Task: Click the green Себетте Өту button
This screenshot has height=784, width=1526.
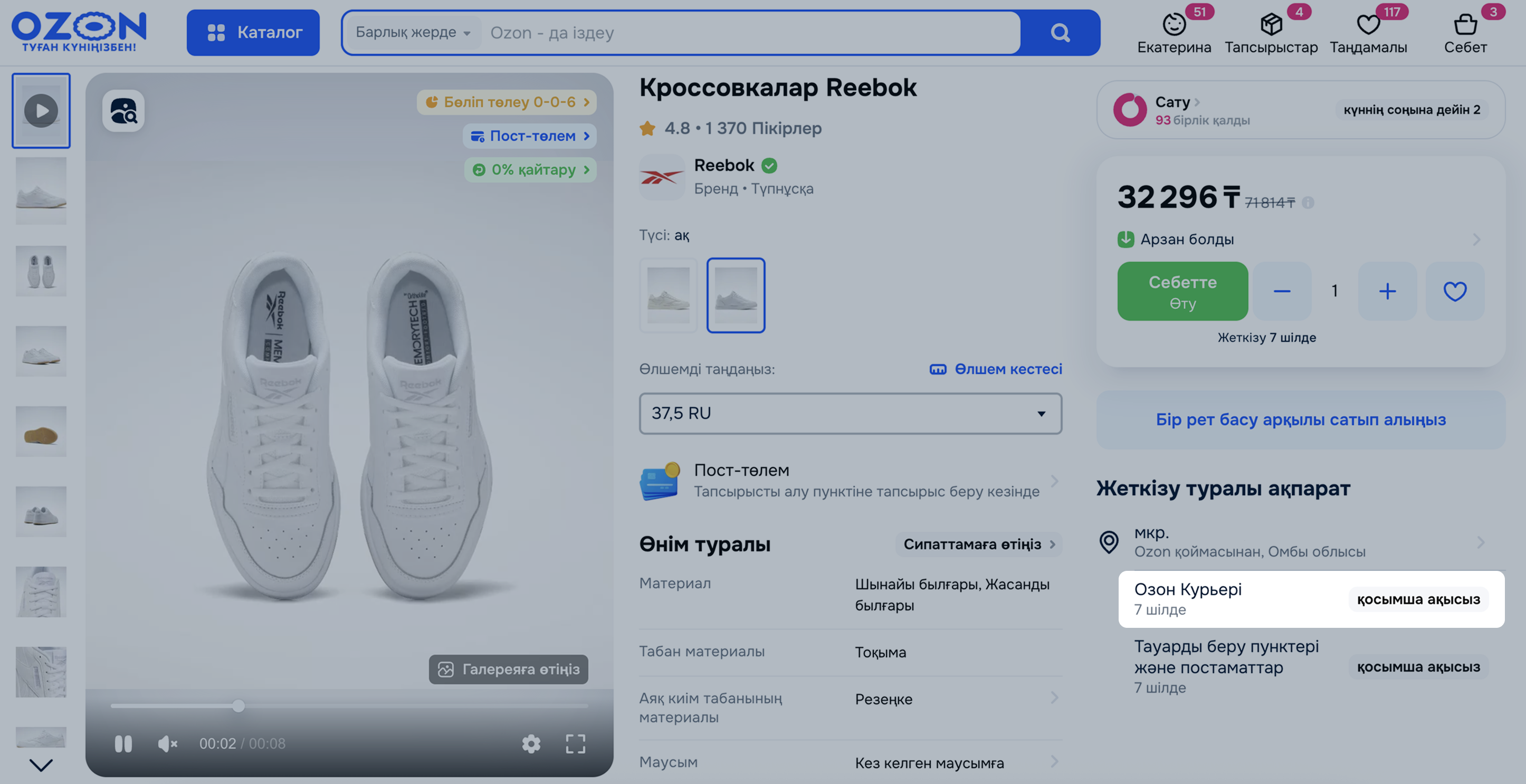Action: (x=1182, y=291)
